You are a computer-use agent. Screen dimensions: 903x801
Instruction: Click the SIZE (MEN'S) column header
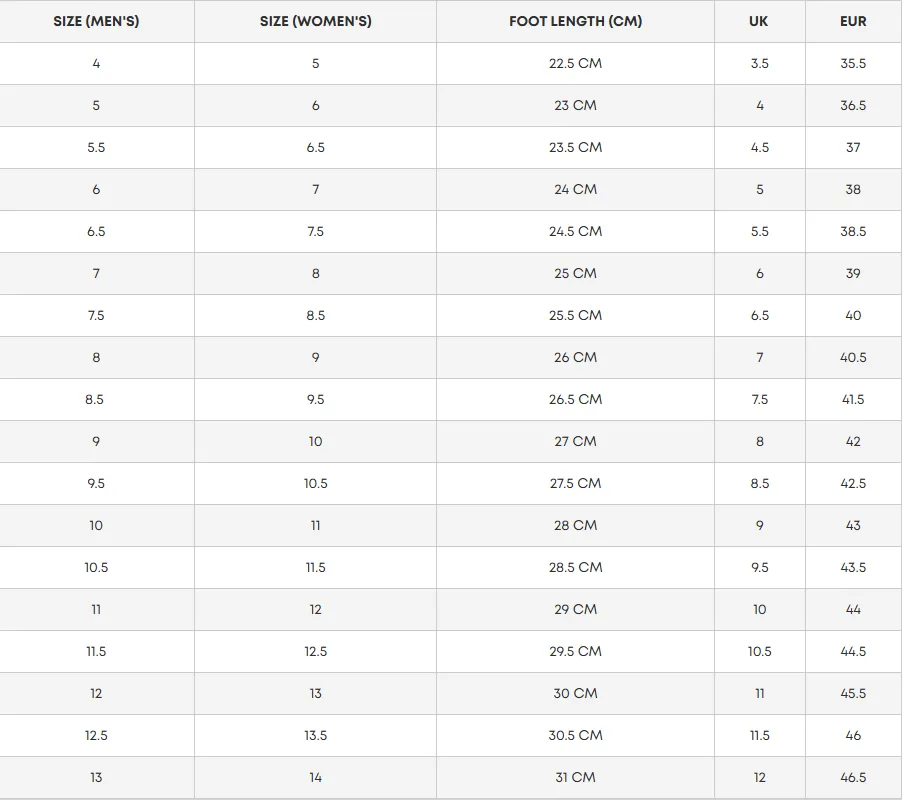click(x=96, y=21)
